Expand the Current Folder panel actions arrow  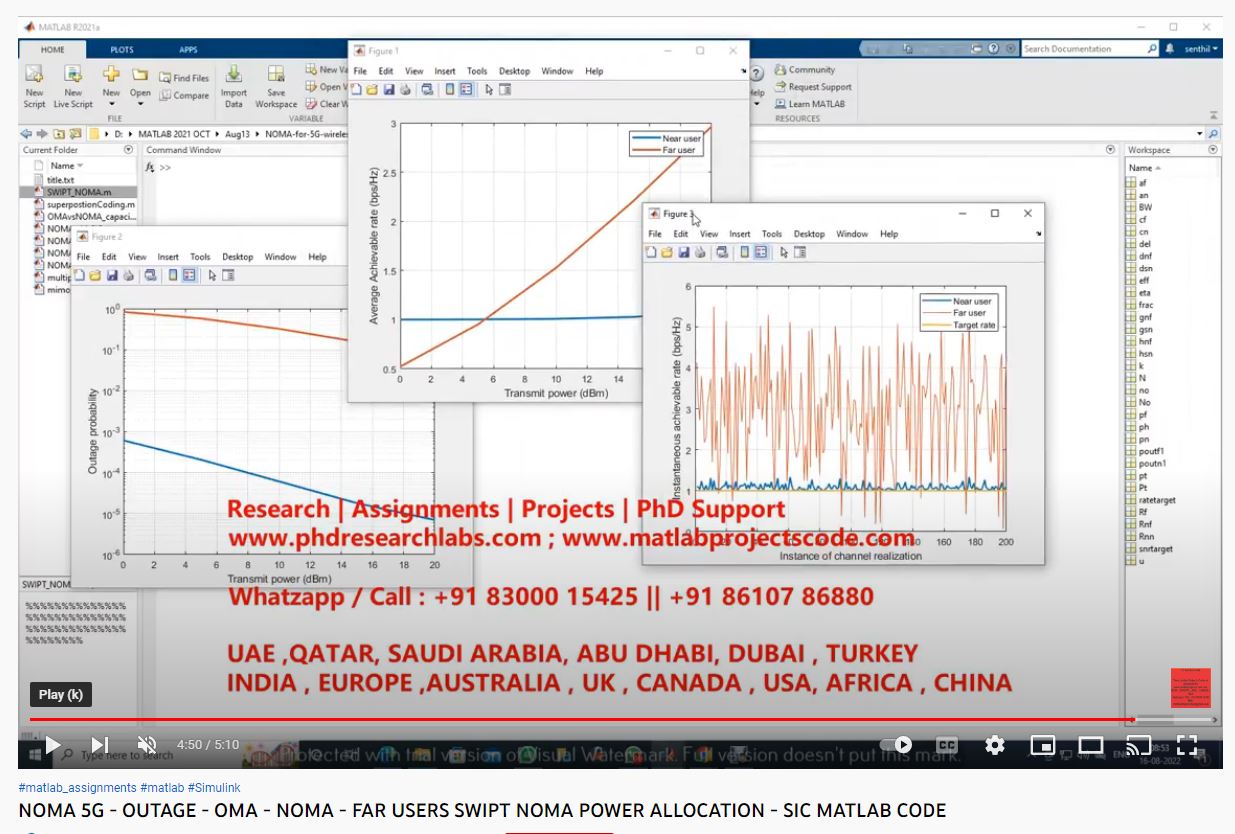click(x=128, y=150)
